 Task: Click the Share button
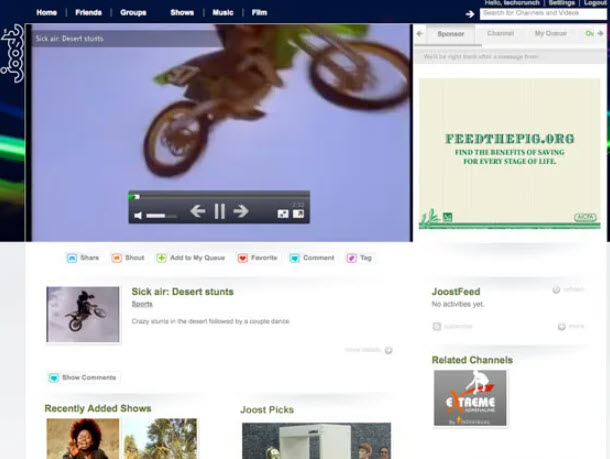tap(83, 258)
